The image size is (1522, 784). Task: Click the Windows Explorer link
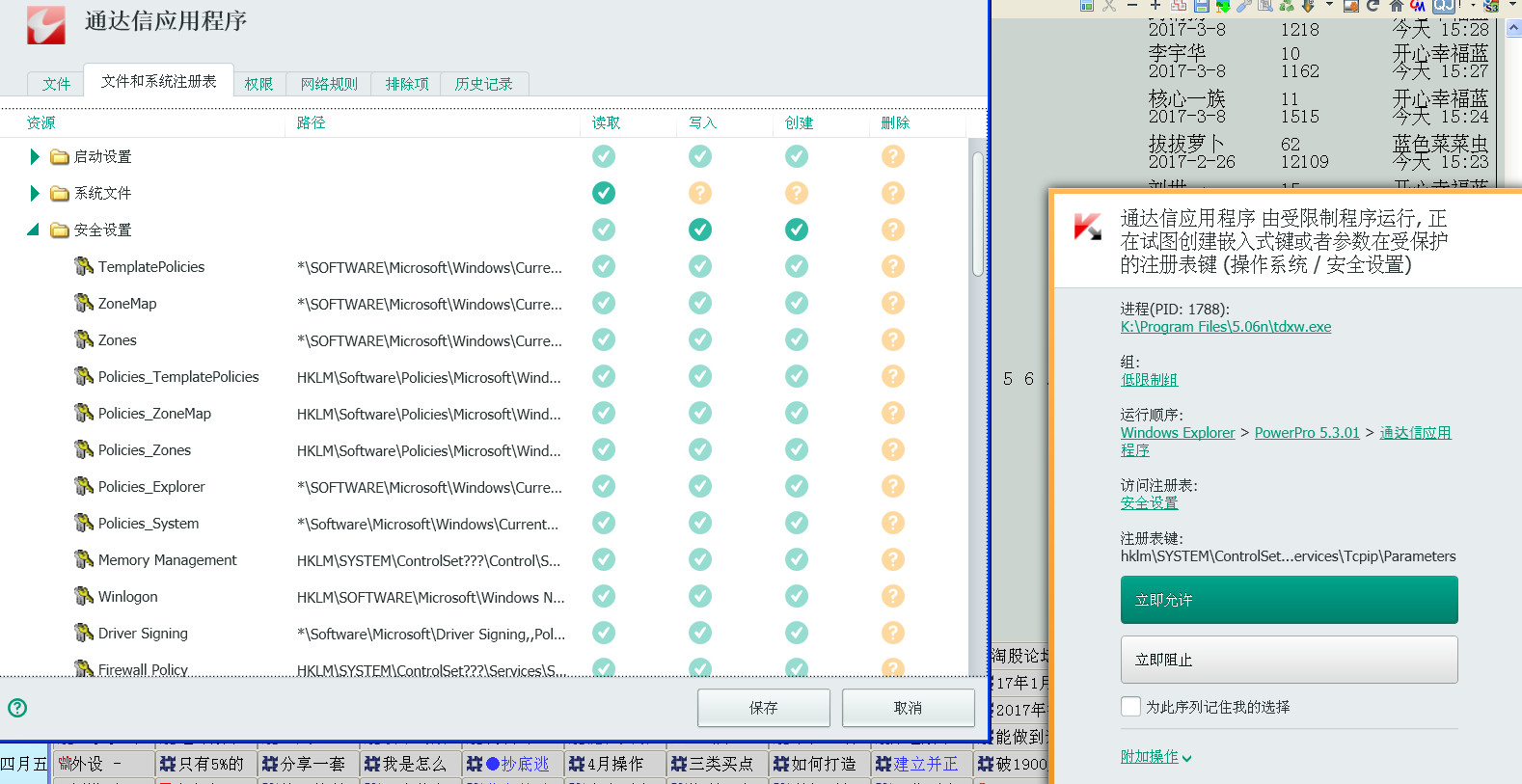coord(1178,433)
